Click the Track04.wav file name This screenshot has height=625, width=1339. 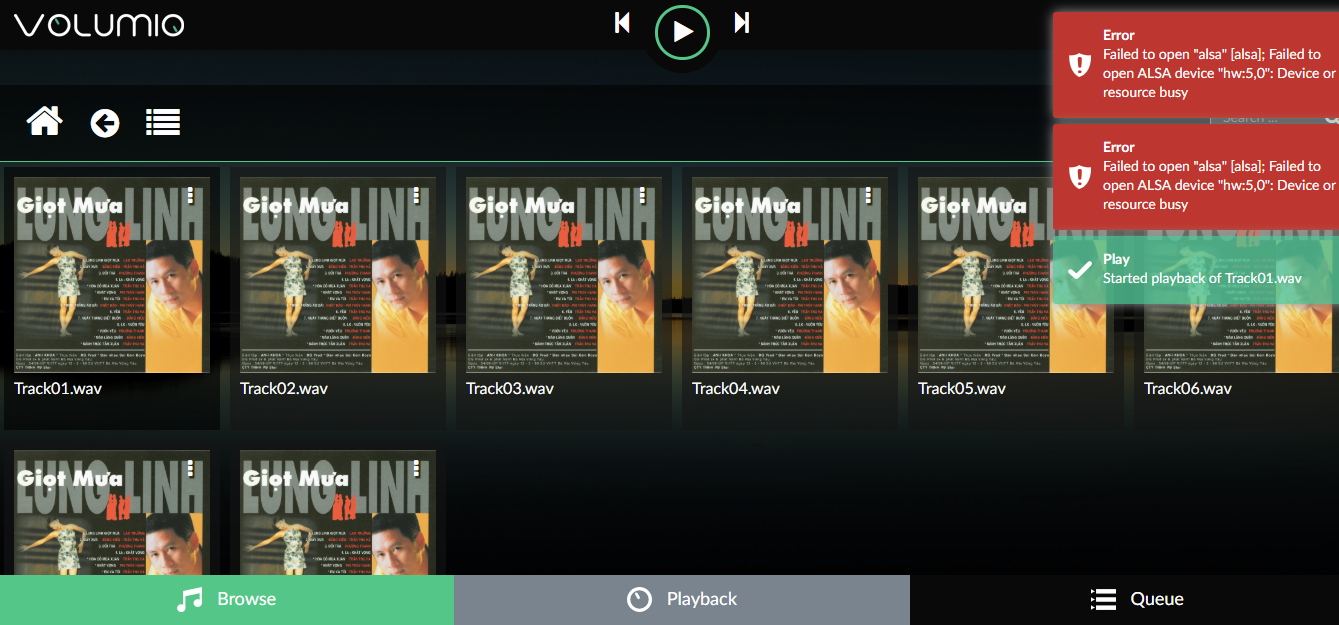click(736, 388)
